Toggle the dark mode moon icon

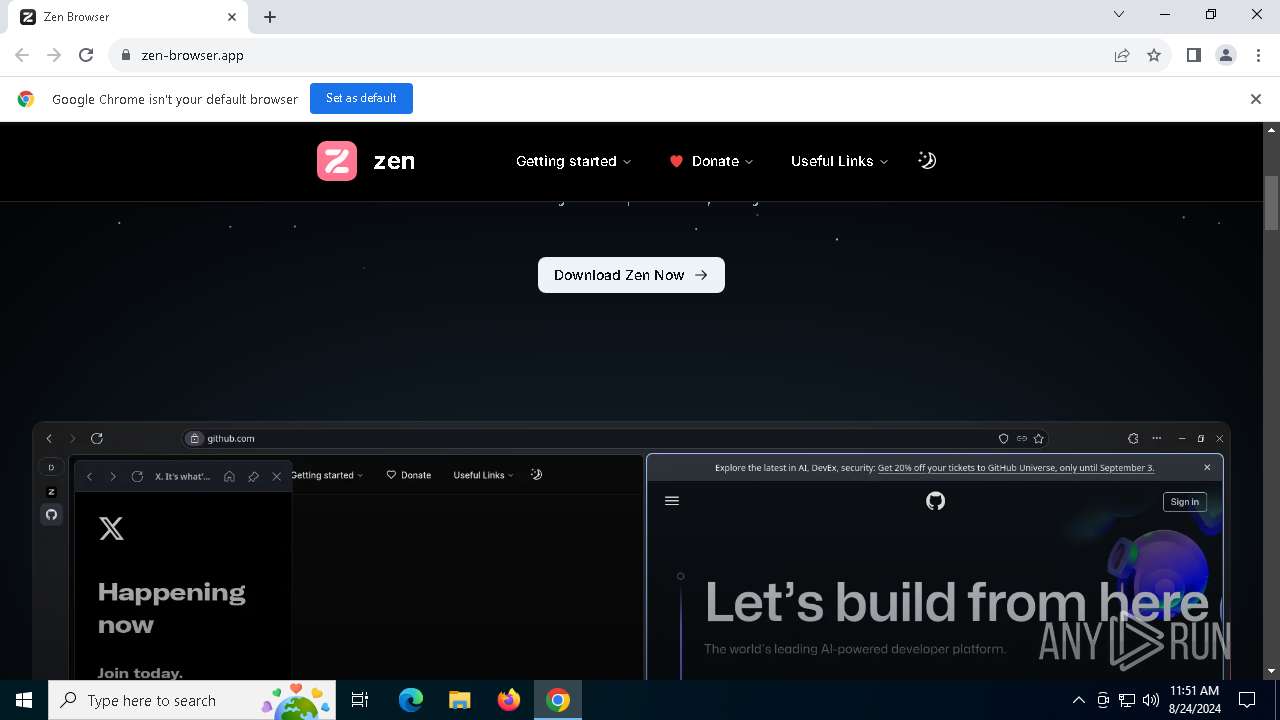click(x=927, y=160)
